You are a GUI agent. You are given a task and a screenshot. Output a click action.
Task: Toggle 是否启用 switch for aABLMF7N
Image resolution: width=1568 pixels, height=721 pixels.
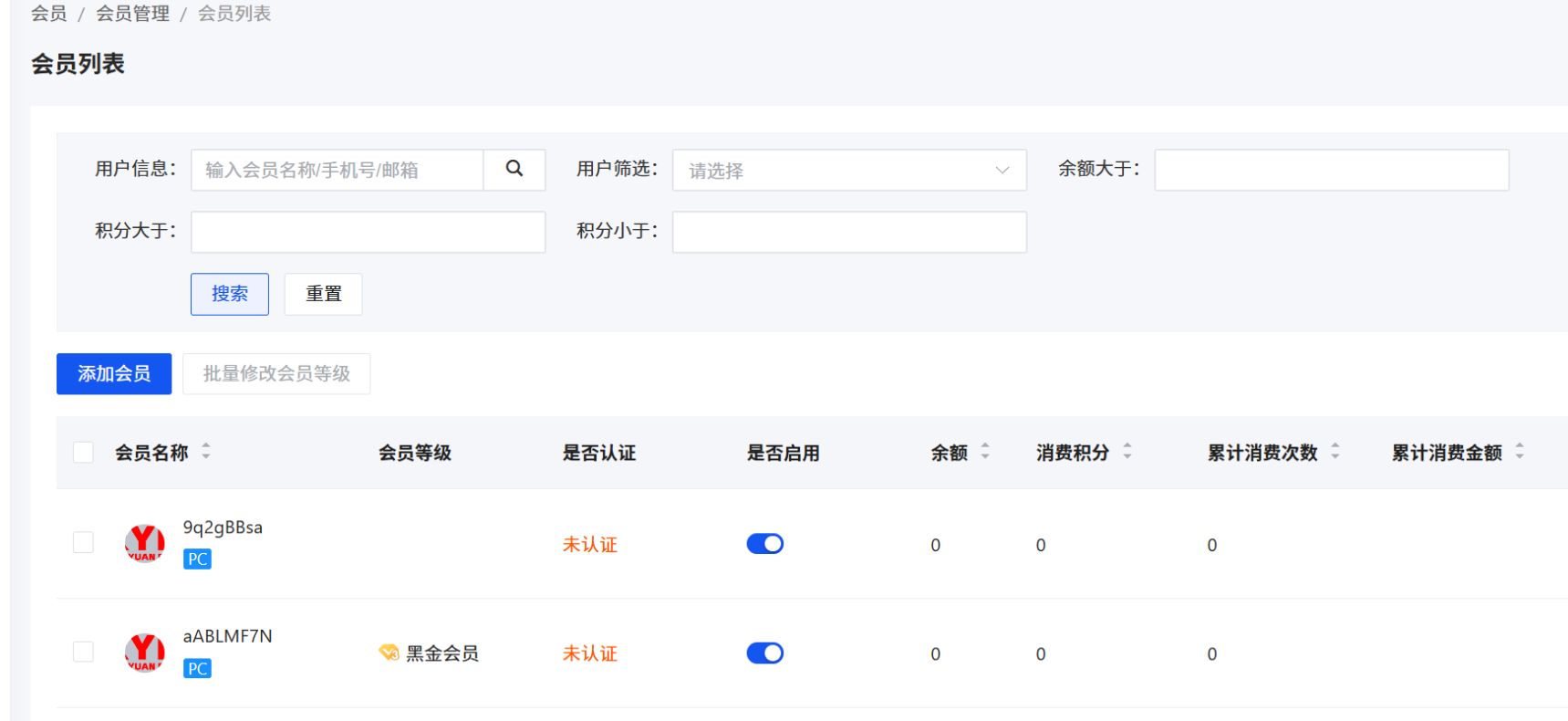coord(764,653)
